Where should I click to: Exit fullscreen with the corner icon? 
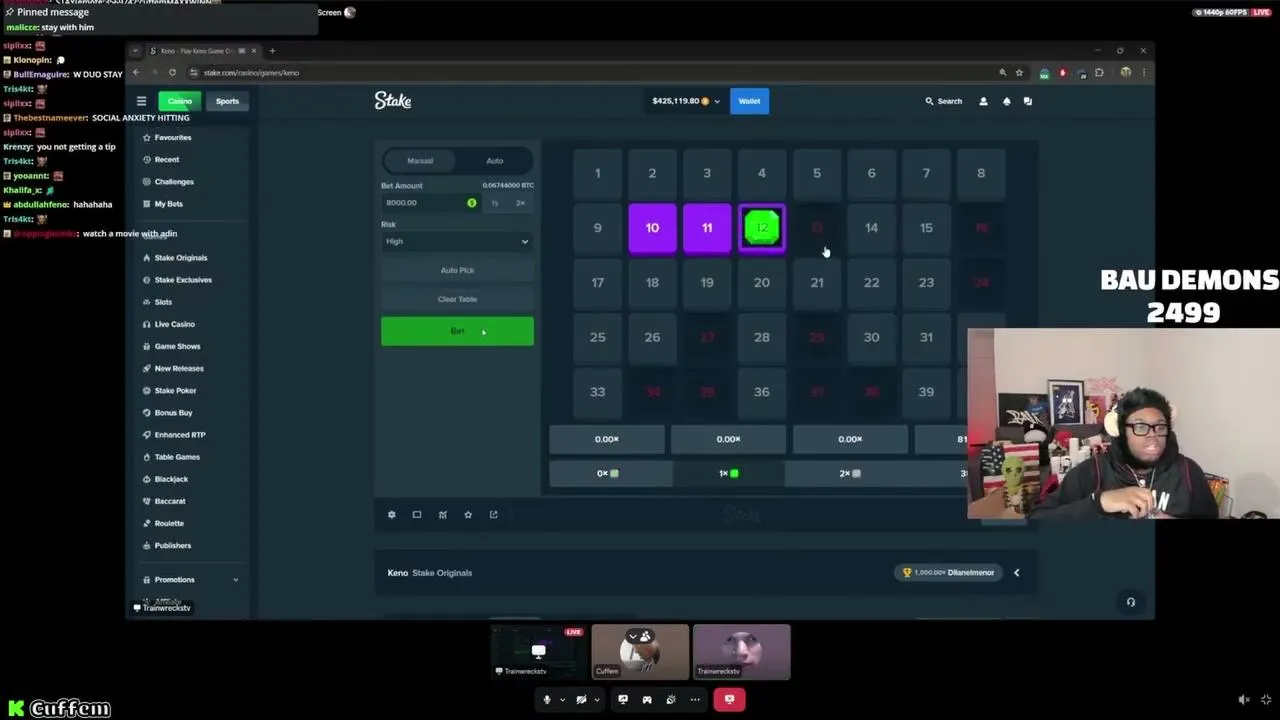coord(1266,700)
